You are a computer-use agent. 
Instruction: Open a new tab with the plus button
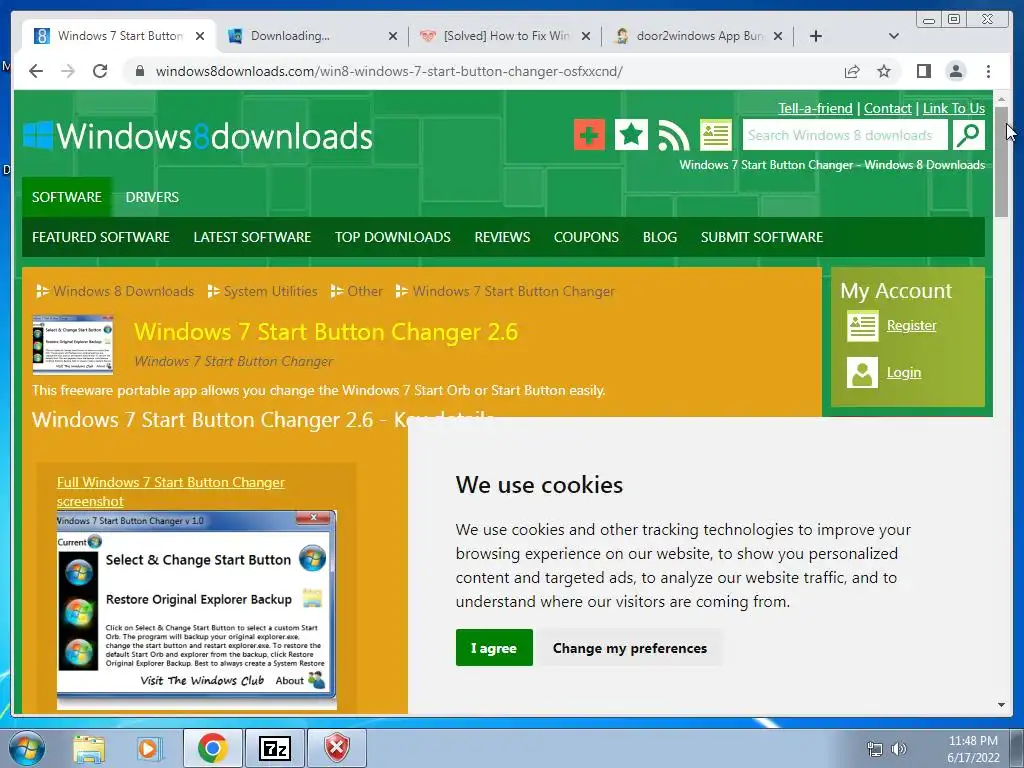(816, 36)
